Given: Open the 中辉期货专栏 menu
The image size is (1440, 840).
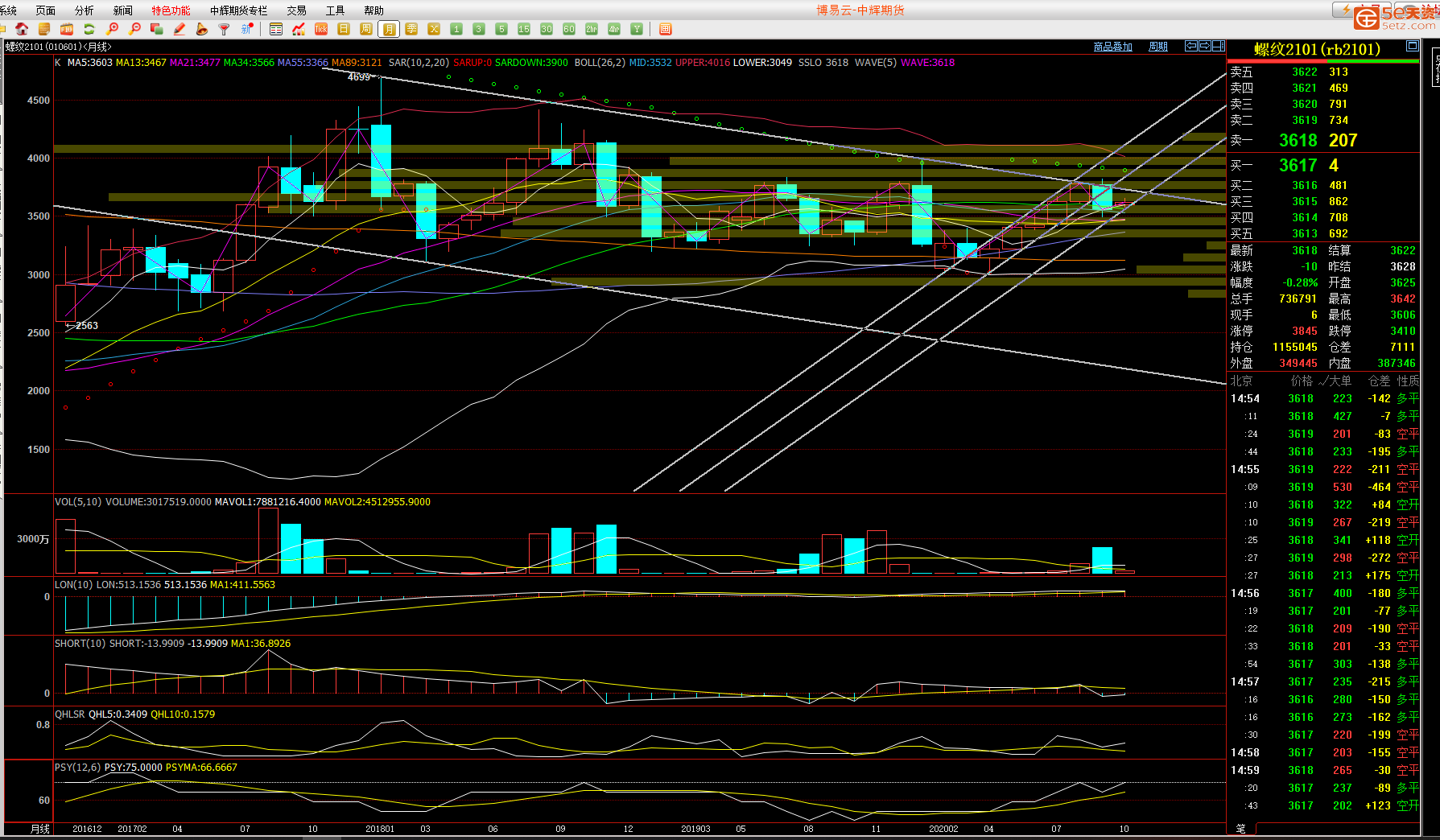Looking at the screenshot, I should (238, 10).
